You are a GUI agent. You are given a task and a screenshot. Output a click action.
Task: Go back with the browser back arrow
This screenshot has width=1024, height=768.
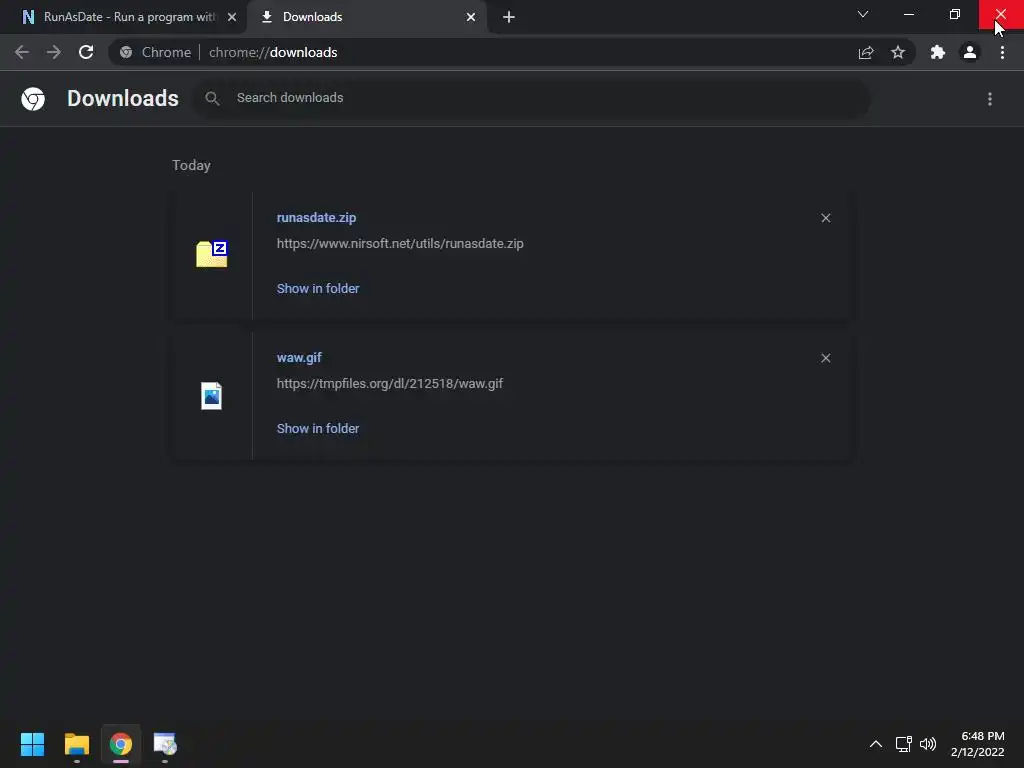coord(22,52)
